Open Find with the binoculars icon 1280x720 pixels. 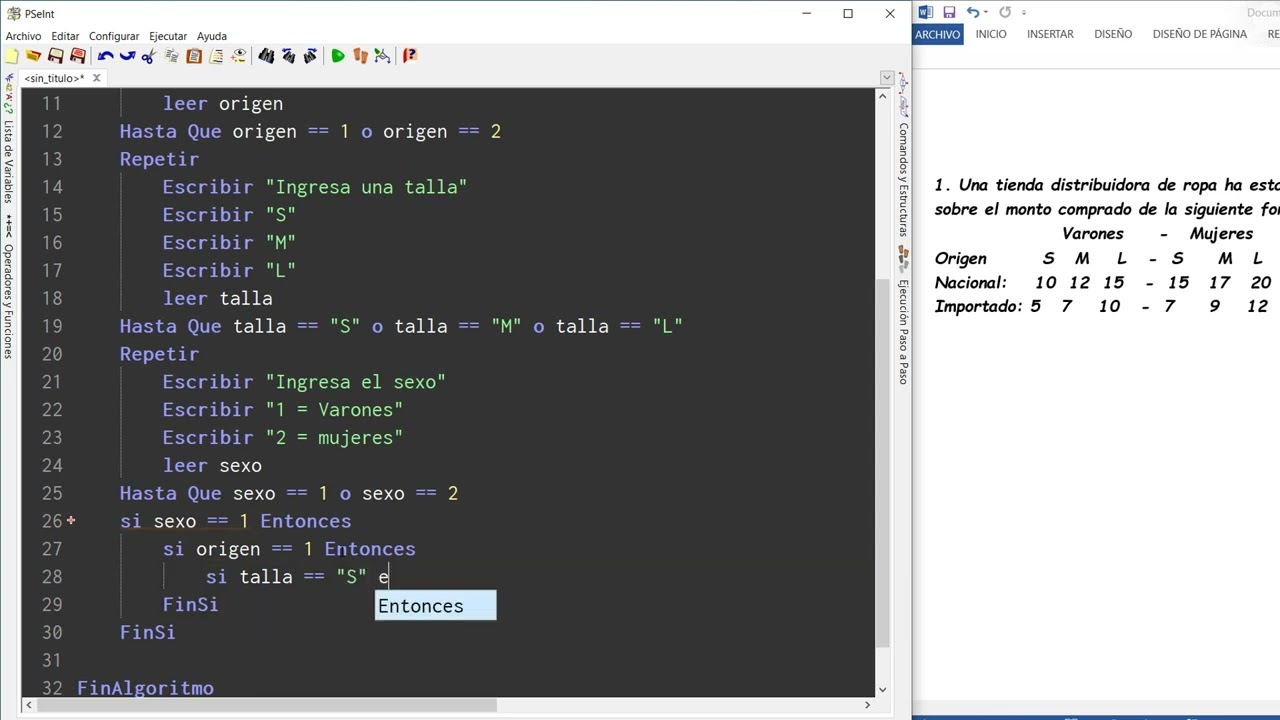tap(266, 56)
